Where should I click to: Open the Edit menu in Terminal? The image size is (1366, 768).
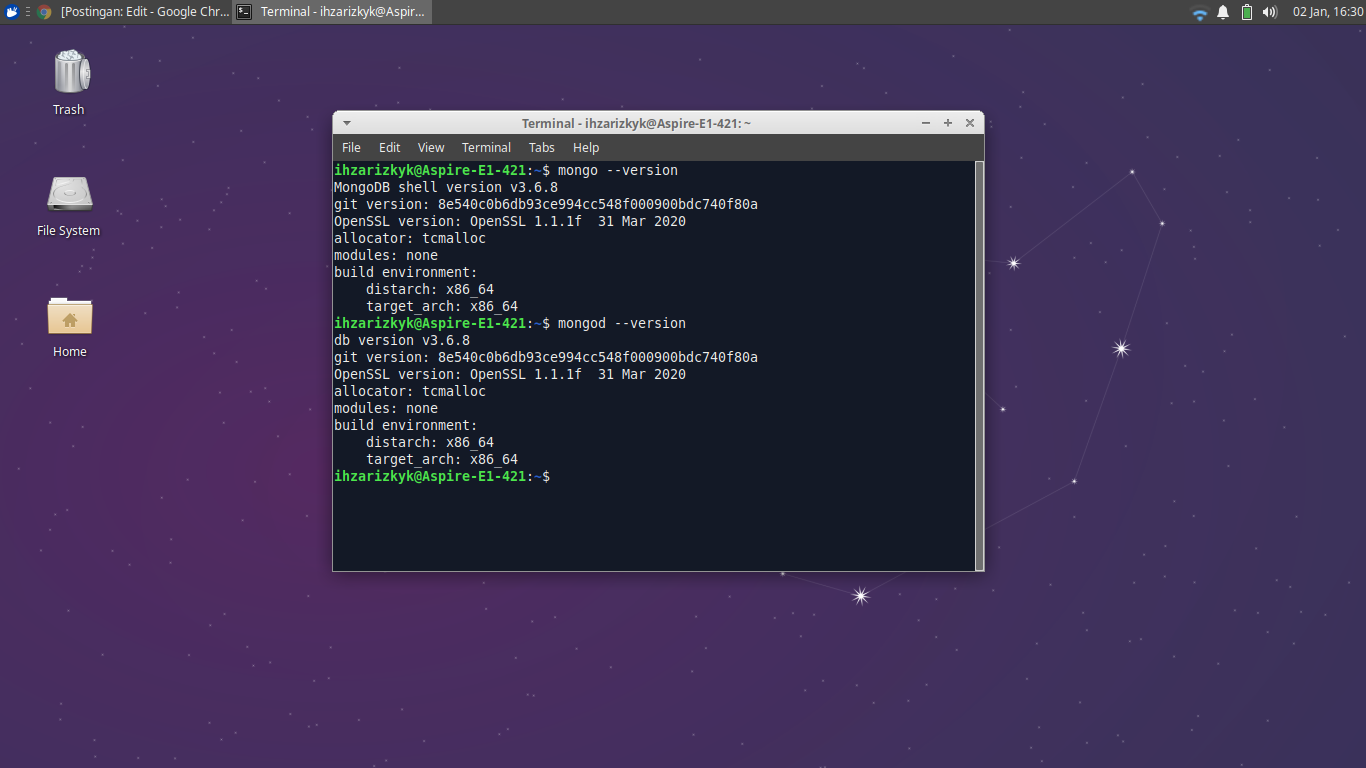[389, 147]
